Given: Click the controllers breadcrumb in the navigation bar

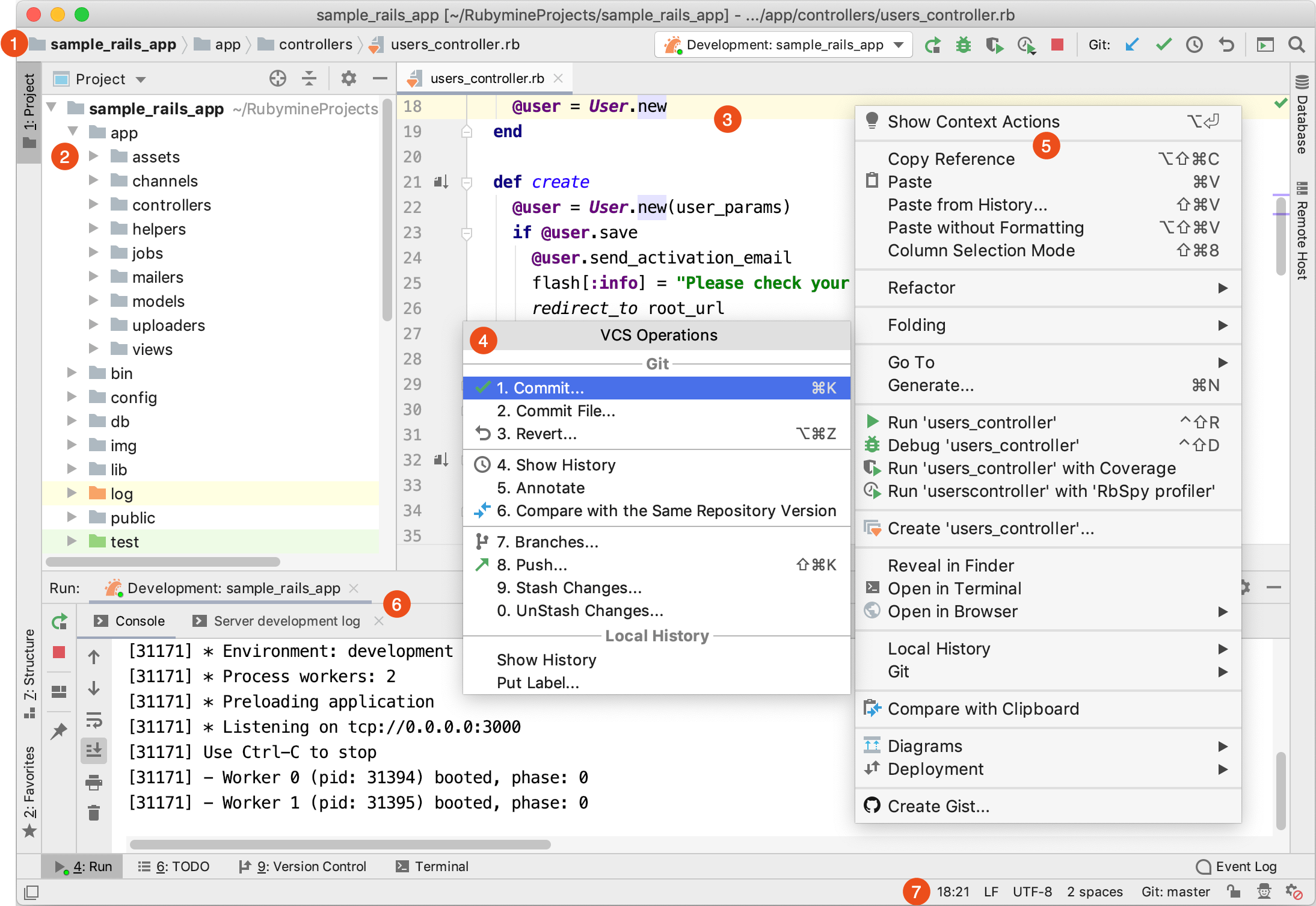Looking at the screenshot, I should (x=306, y=45).
